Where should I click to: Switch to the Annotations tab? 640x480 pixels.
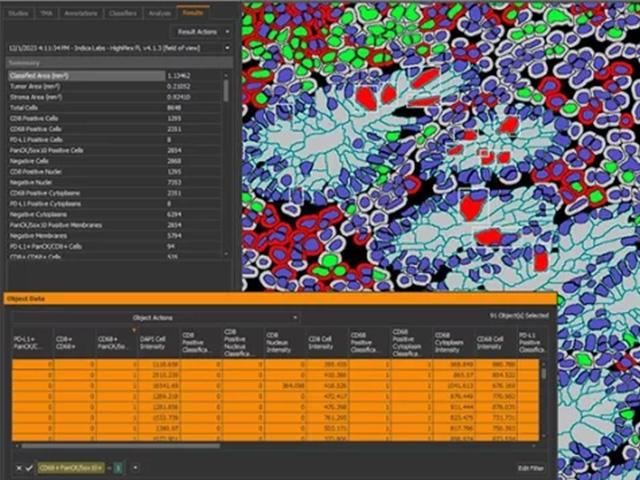80,13
